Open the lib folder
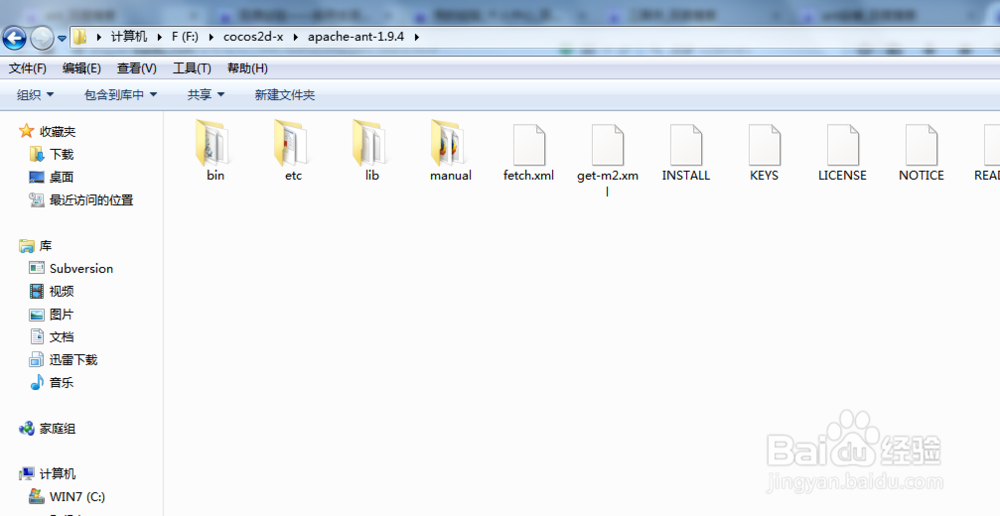The width and height of the screenshot is (1000, 516). pos(372,151)
